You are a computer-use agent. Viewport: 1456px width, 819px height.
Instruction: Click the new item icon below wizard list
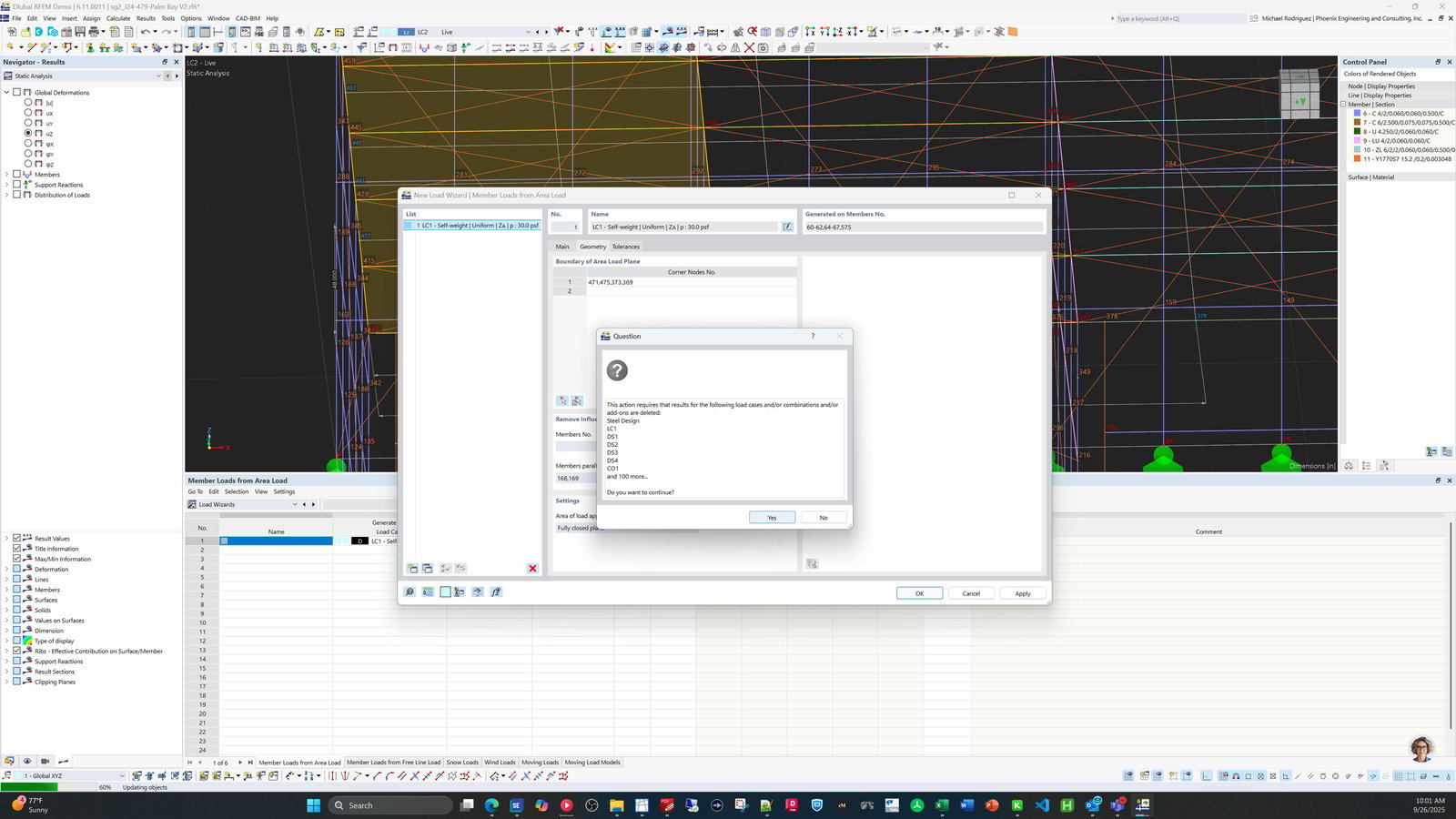(x=412, y=569)
